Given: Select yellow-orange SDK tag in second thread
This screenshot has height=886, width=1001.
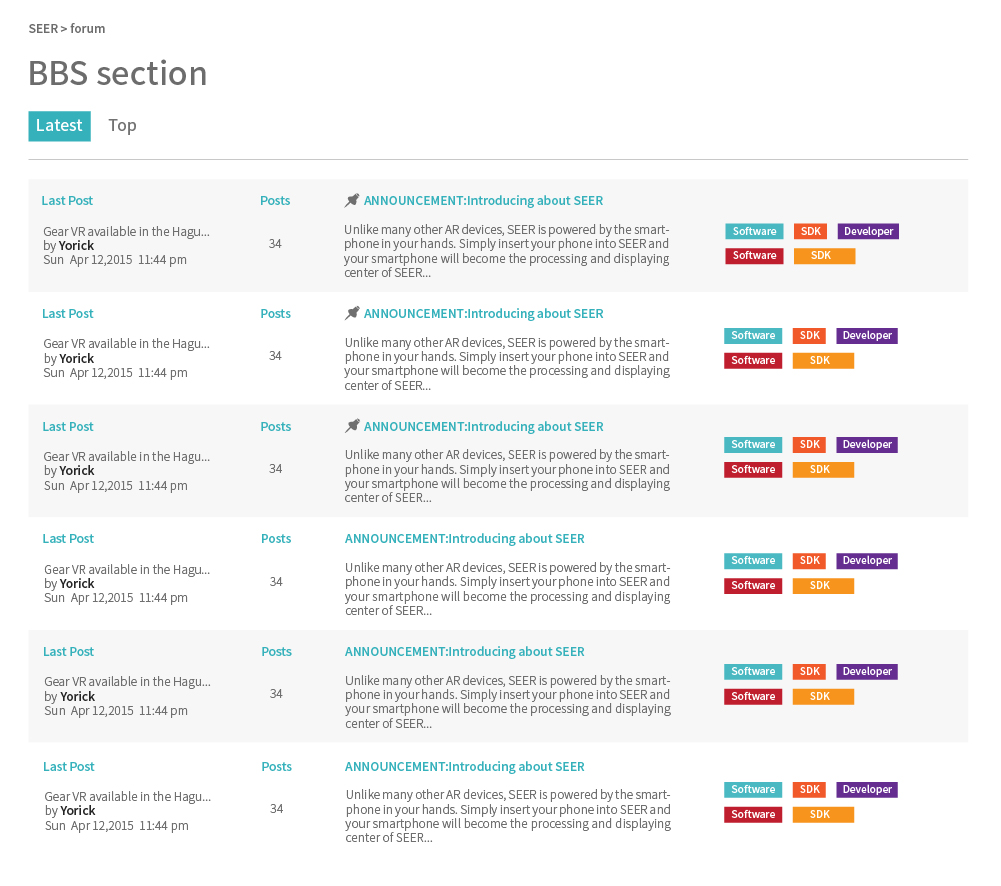Looking at the screenshot, I should coord(823,361).
